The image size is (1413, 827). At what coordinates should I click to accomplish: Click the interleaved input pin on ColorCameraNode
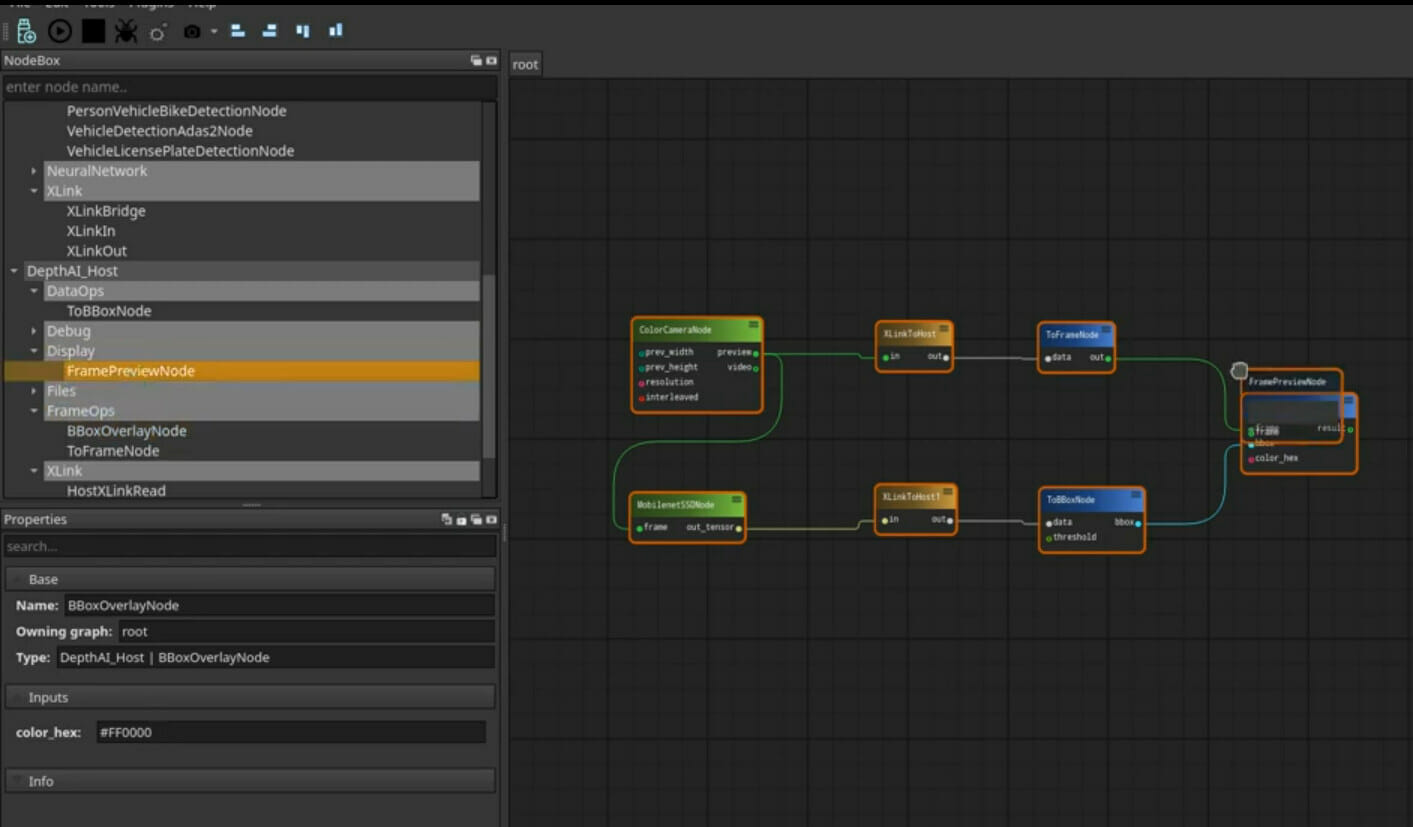(x=641, y=398)
